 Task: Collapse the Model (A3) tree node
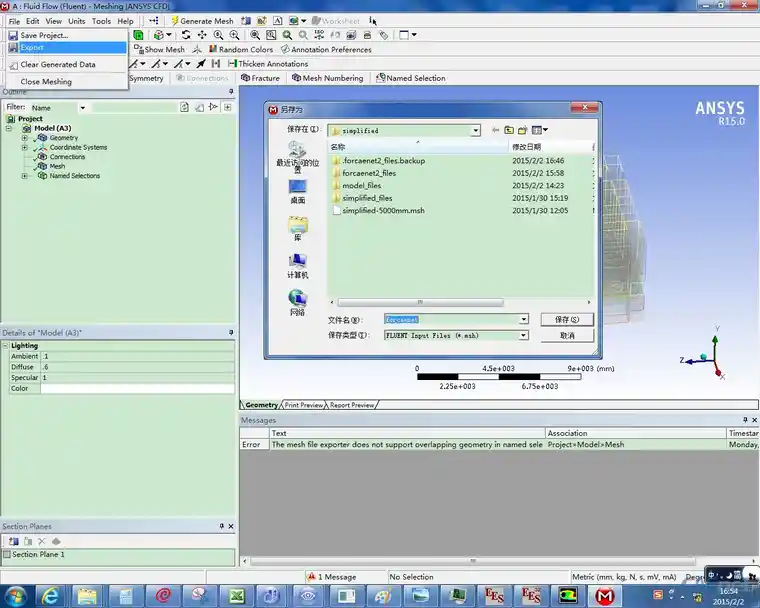[x=9, y=128]
